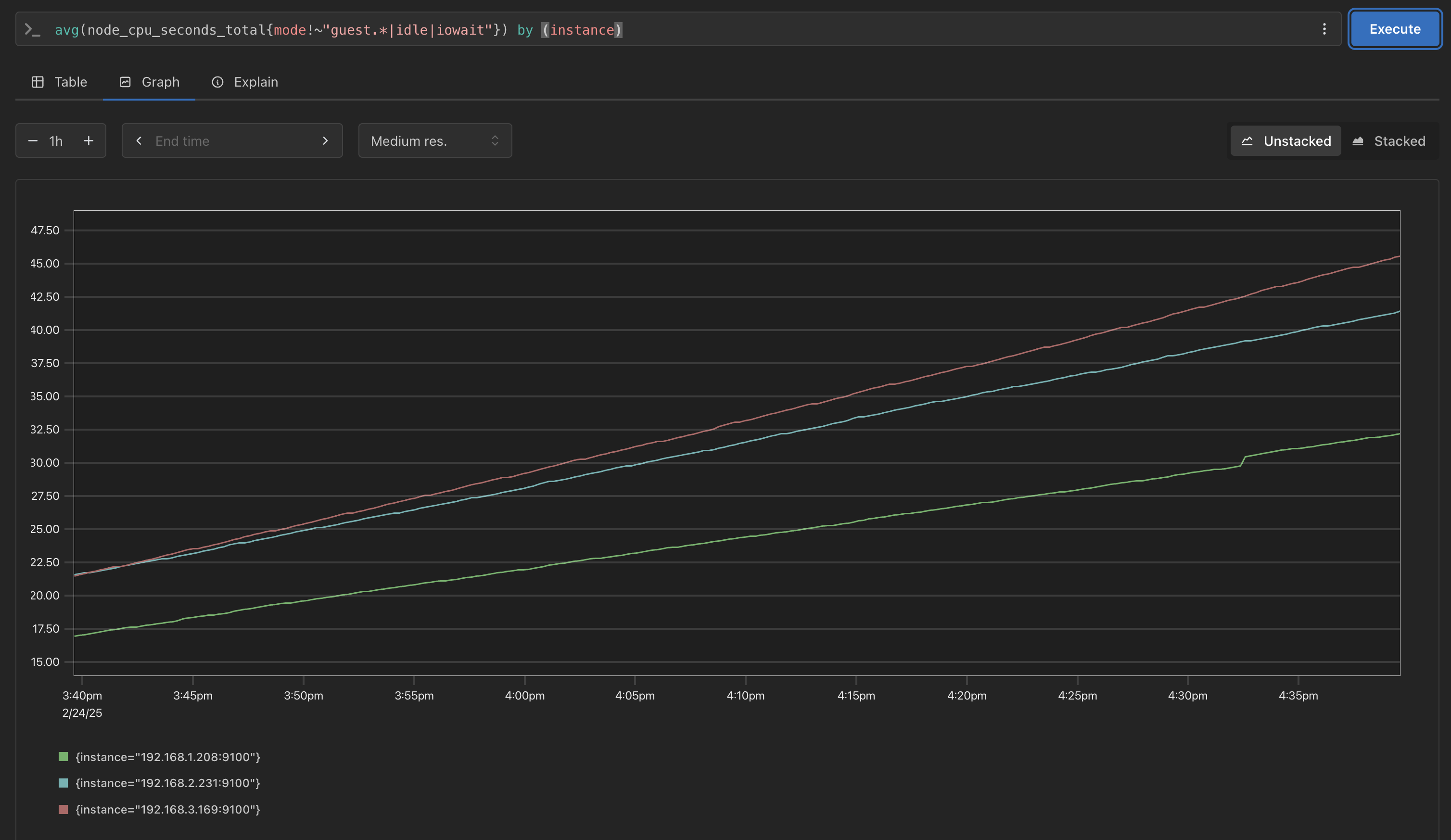Open the three-dot query options menu
Image resolution: width=1451 pixels, height=840 pixels.
(1324, 29)
